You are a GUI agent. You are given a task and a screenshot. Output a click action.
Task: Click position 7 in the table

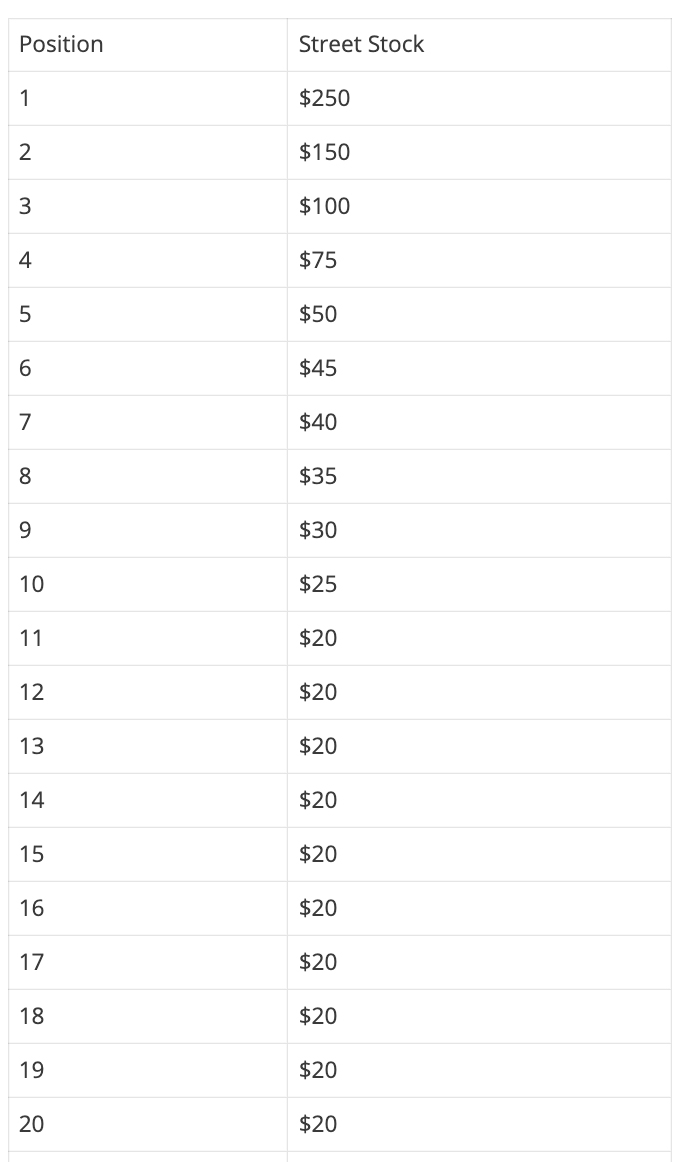(x=148, y=423)
